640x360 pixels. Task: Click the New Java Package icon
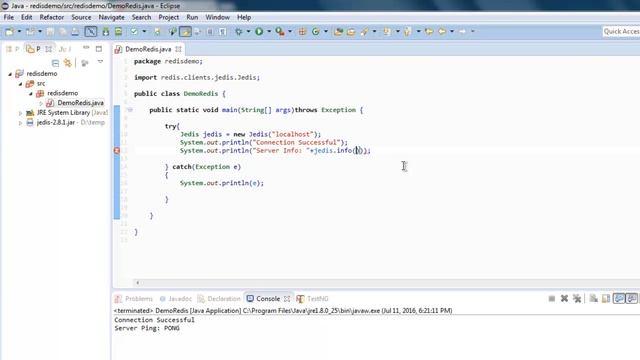pos(302,31)
